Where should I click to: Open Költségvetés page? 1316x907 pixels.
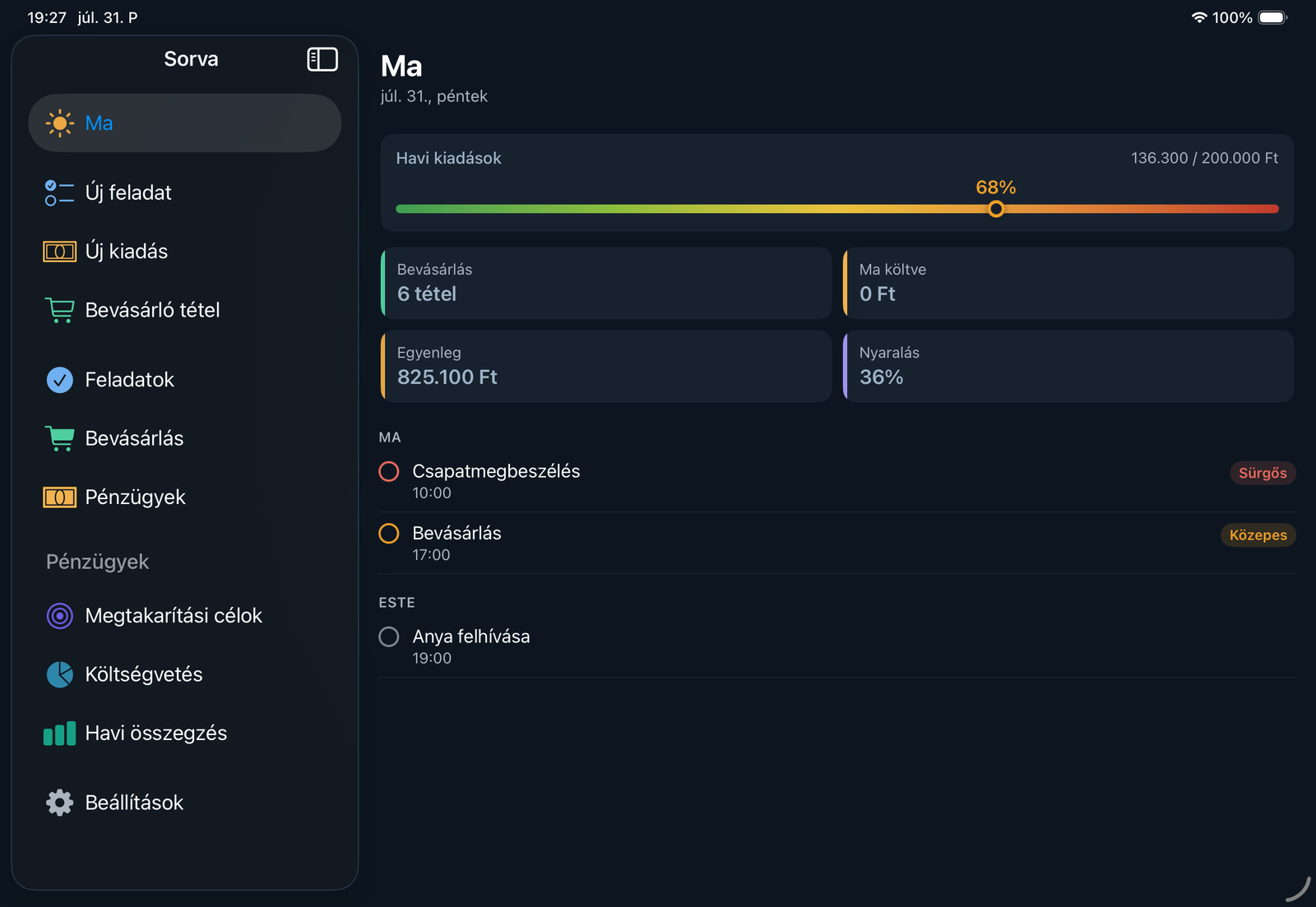pos(184,674)
